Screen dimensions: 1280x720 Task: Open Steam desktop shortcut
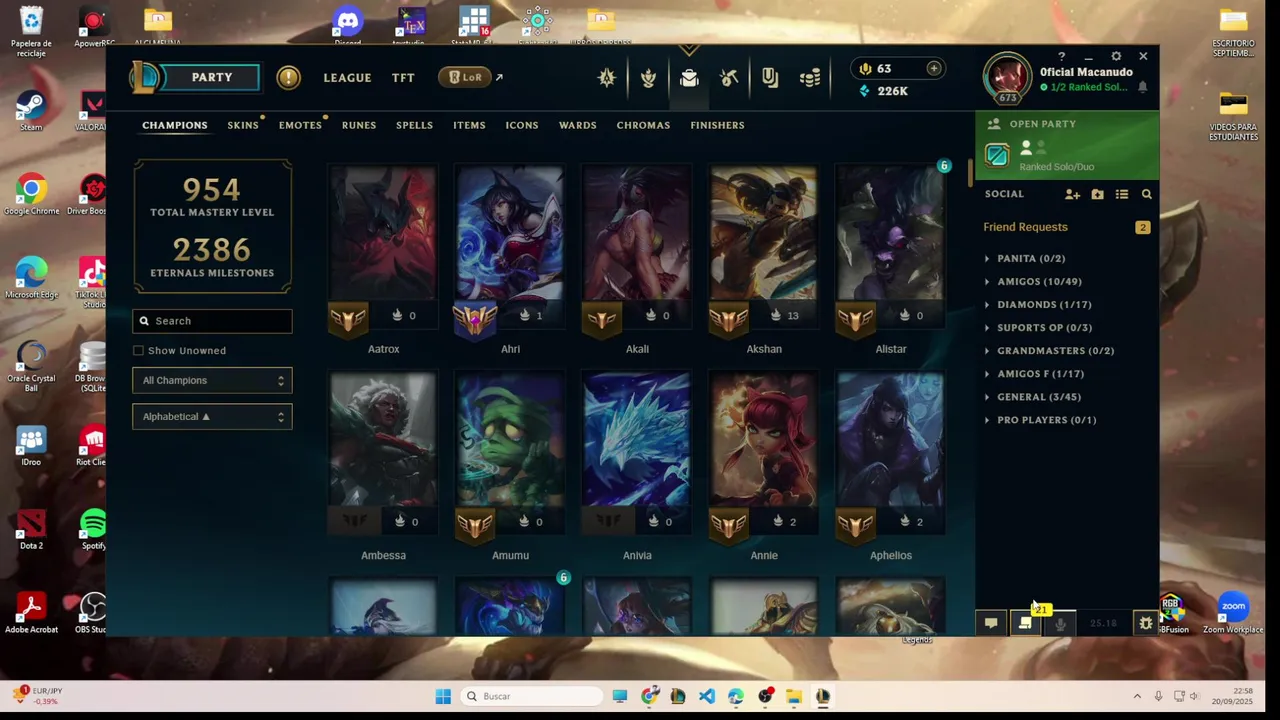pos(31,112)
